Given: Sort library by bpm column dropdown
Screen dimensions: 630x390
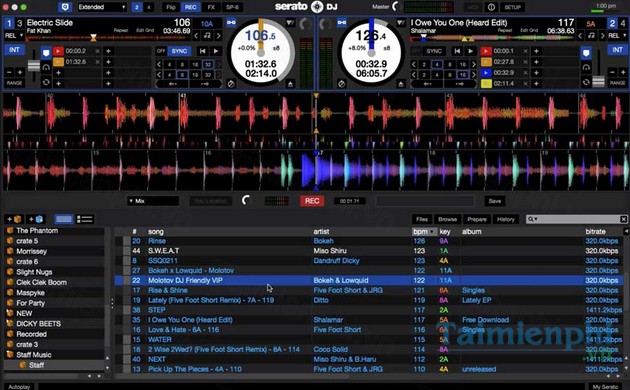Looking at the screenshot, I should (424, 232).
